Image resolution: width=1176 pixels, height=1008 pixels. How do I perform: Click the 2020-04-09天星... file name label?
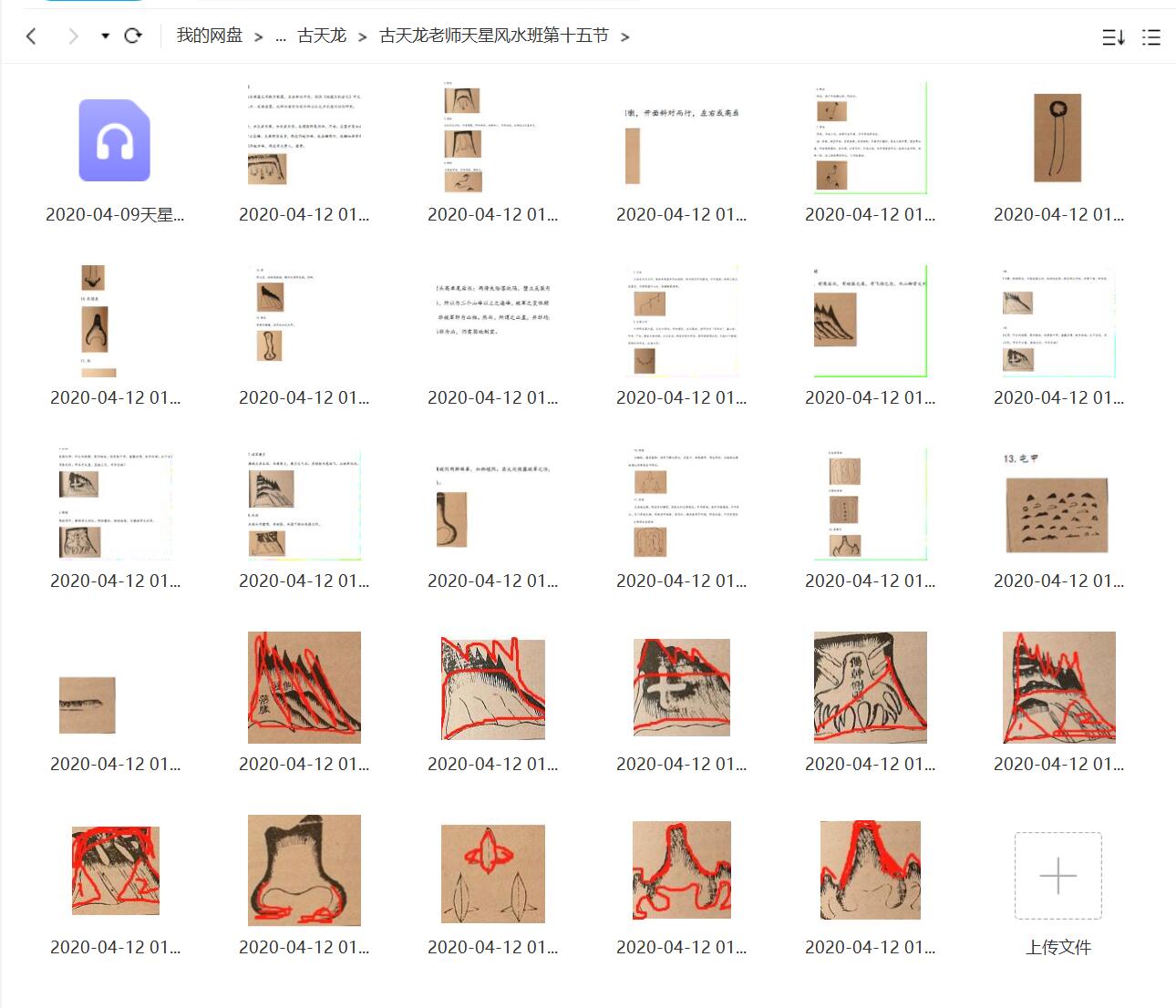(115, 215)
